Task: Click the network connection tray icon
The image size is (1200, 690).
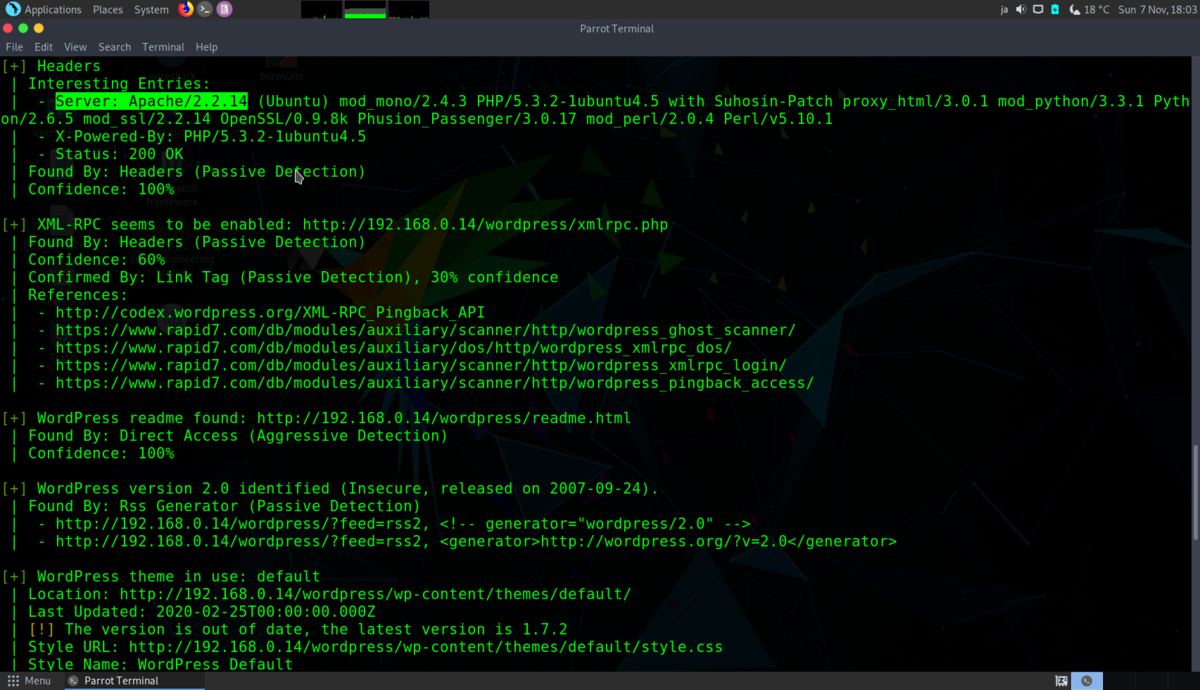Action: click(1038, 9)
